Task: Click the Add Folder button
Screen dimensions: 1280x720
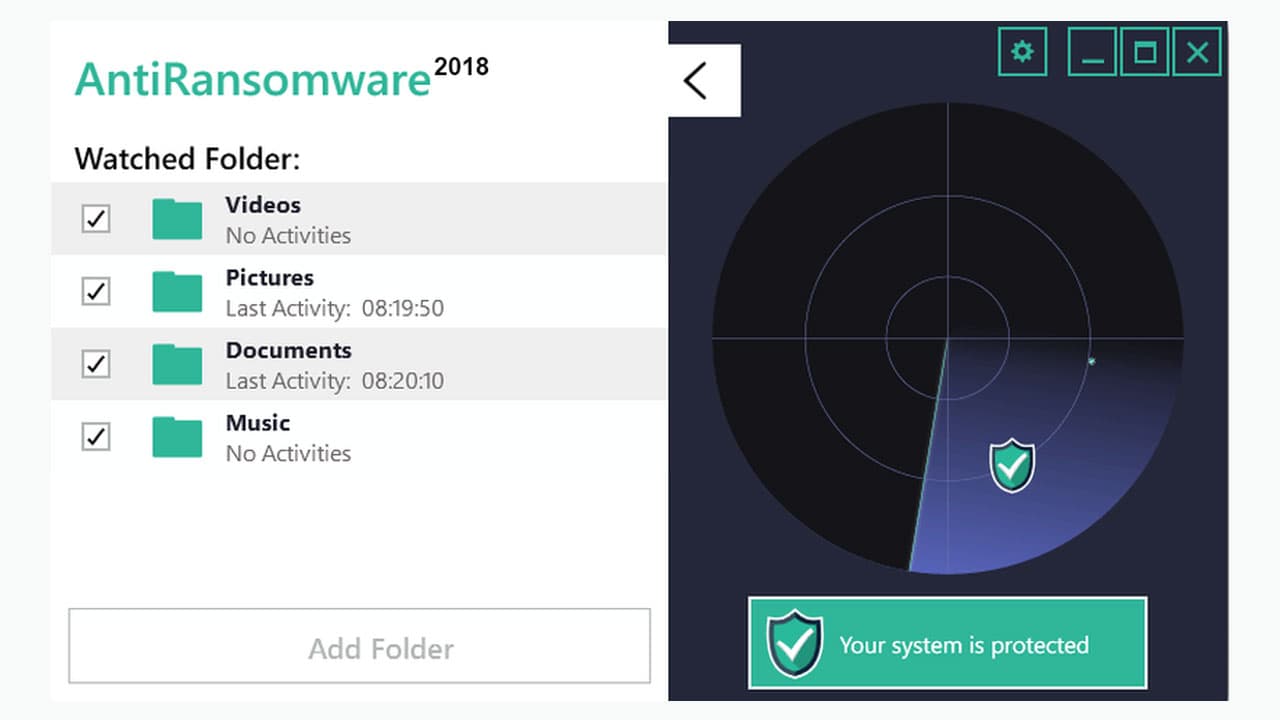Action: (359, 646)
